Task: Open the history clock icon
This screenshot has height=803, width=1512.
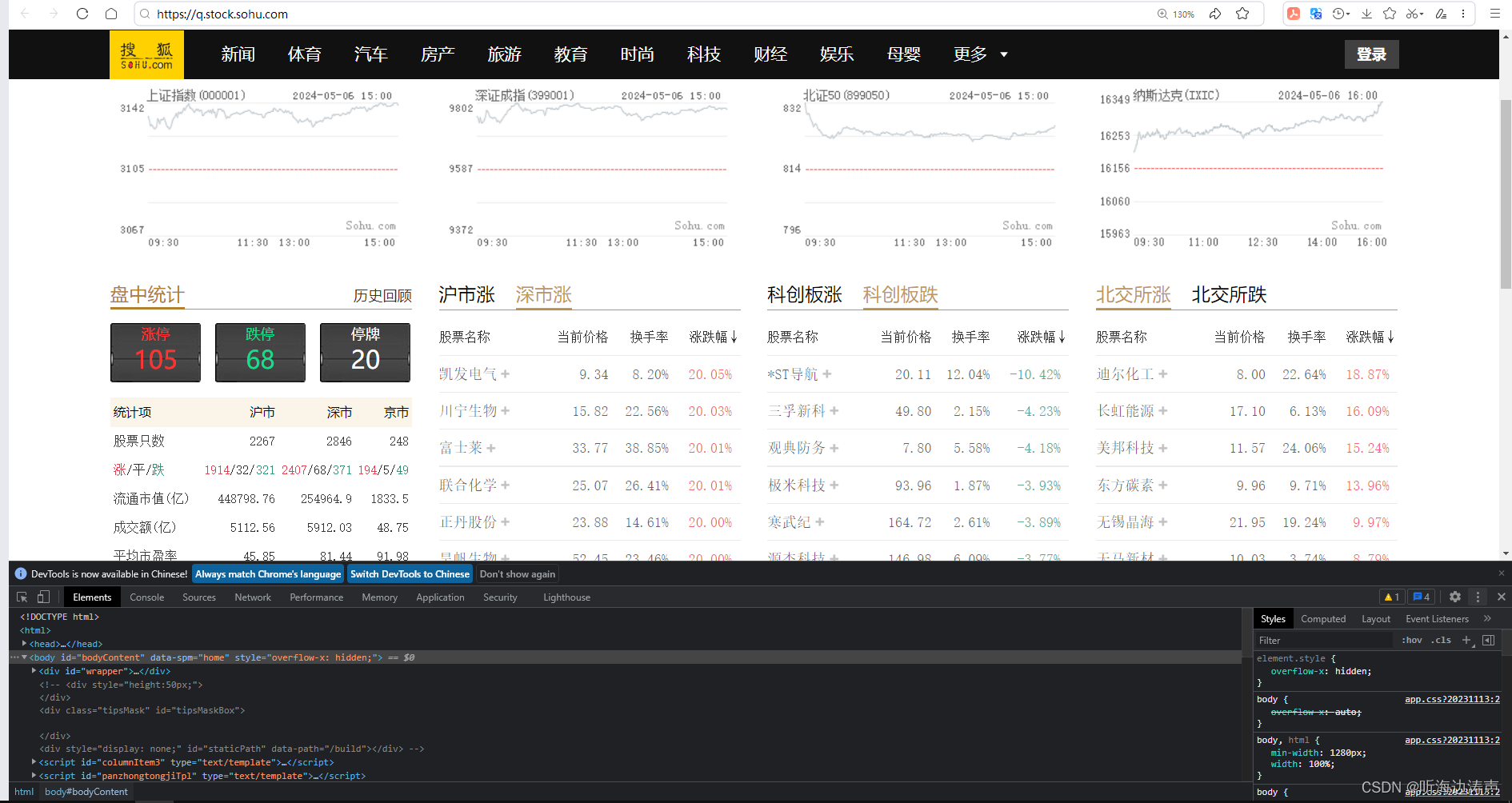Action: tap(1341, 14)
